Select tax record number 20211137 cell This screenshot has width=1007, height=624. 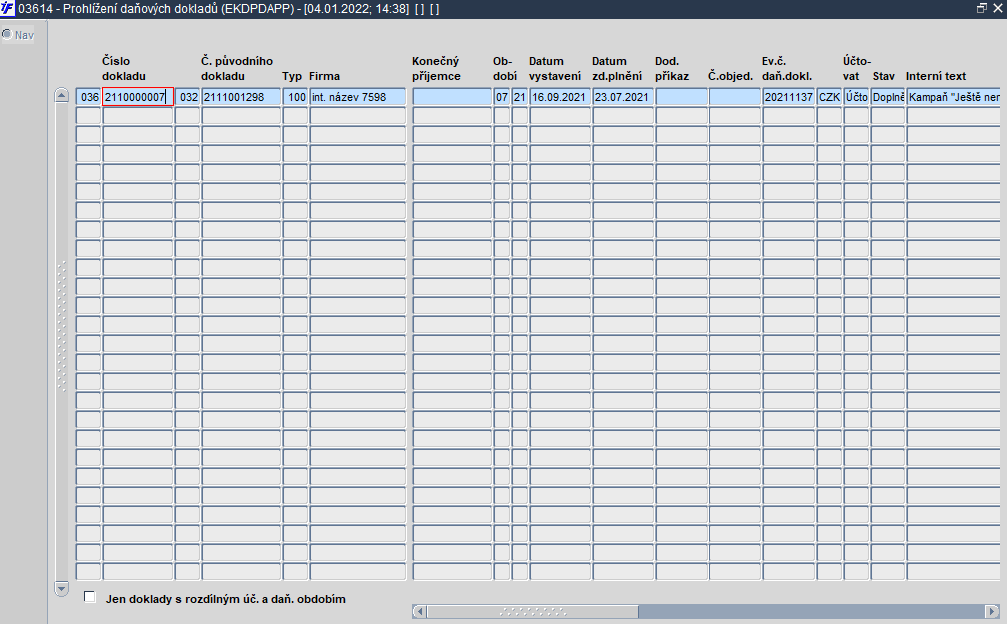tap(789, 97)
